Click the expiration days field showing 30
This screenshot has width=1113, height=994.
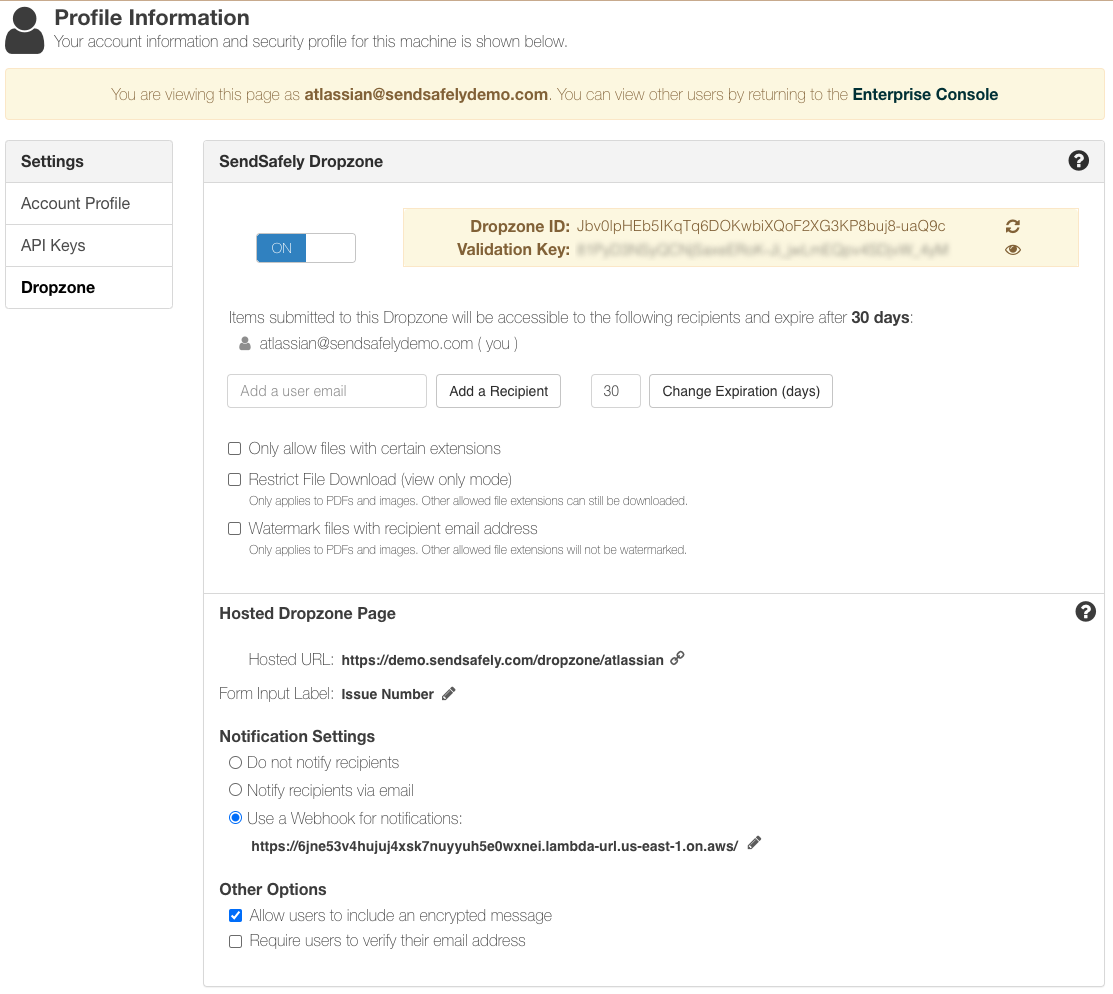[615, 391]
